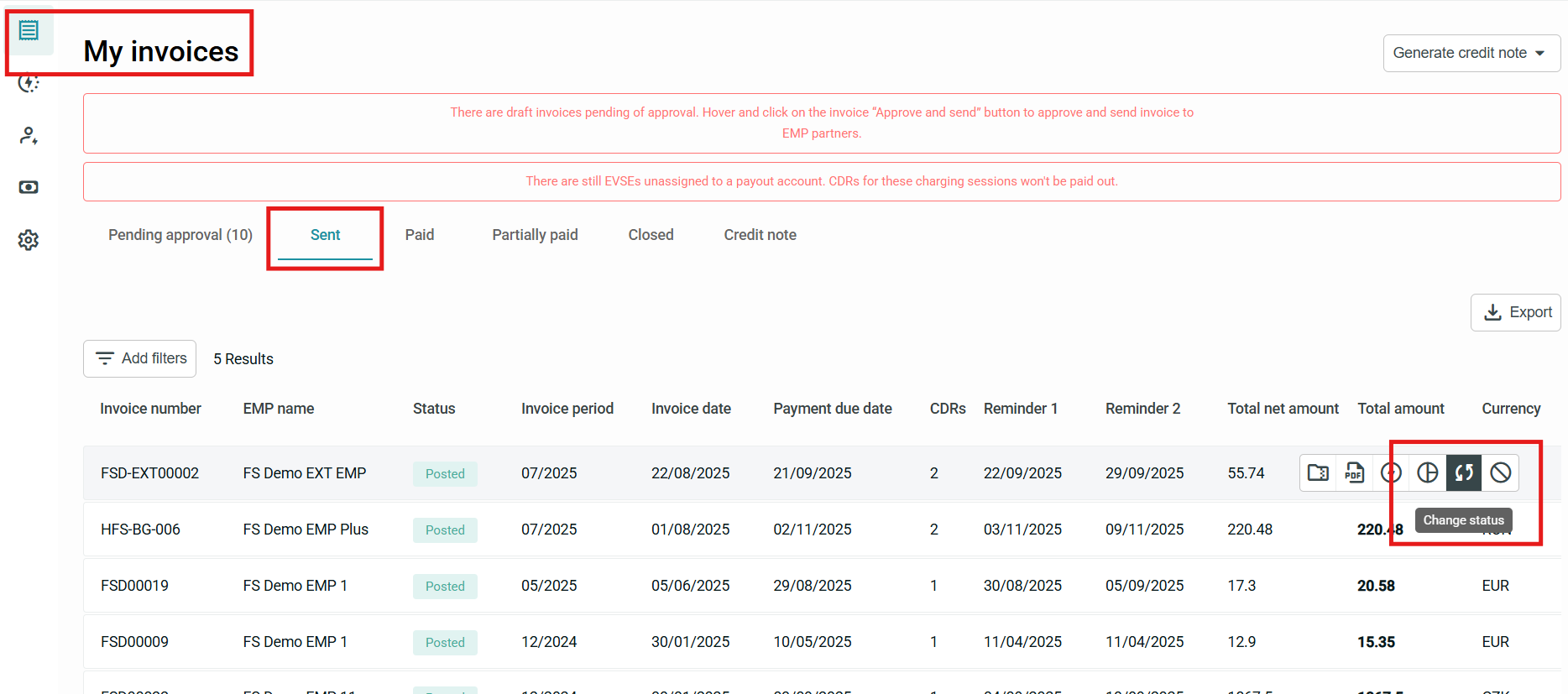Click the Status column header
Screen dimensions: 1568x694
(434, 409)
